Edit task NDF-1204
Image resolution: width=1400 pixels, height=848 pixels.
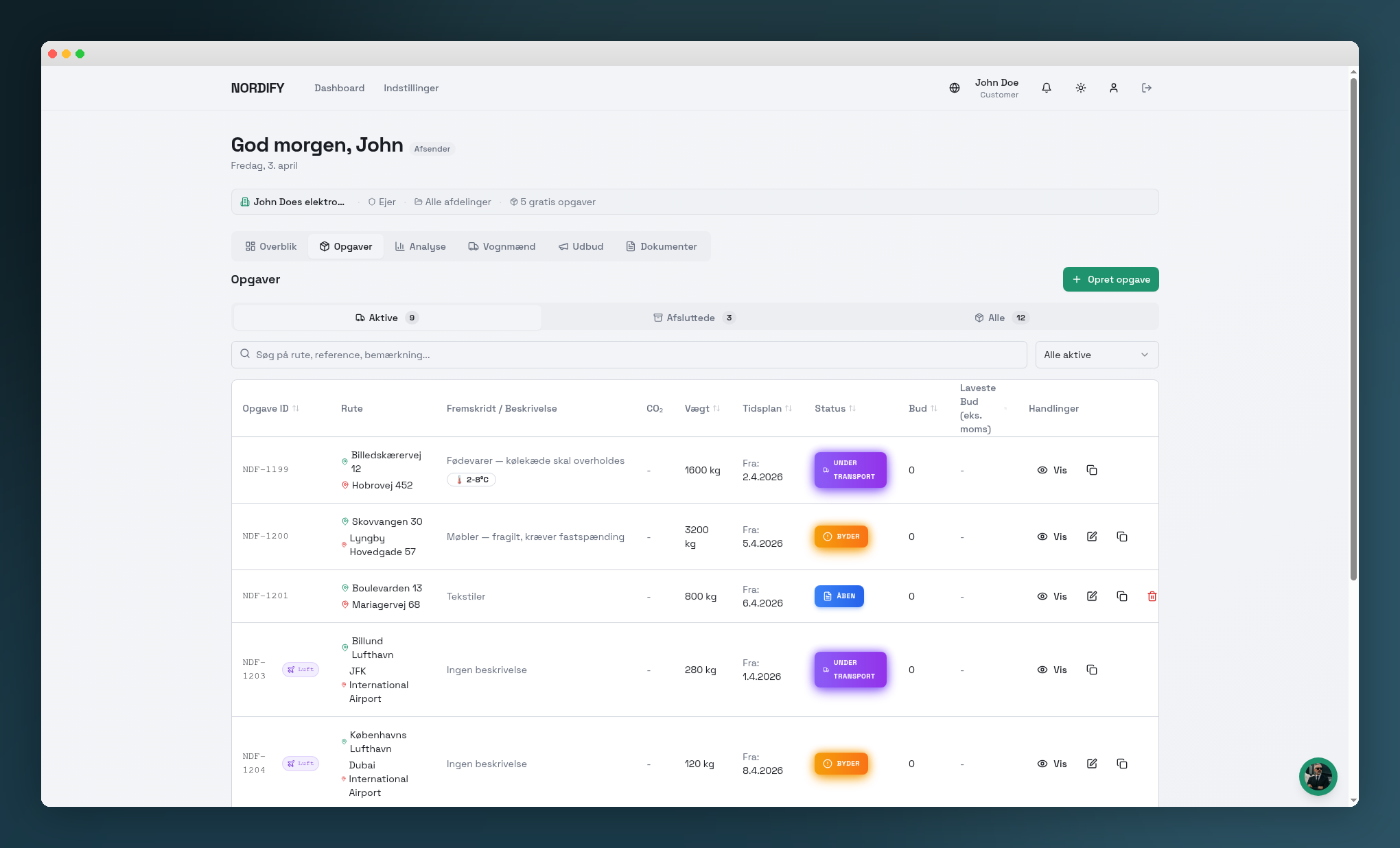coord(1092,764)
